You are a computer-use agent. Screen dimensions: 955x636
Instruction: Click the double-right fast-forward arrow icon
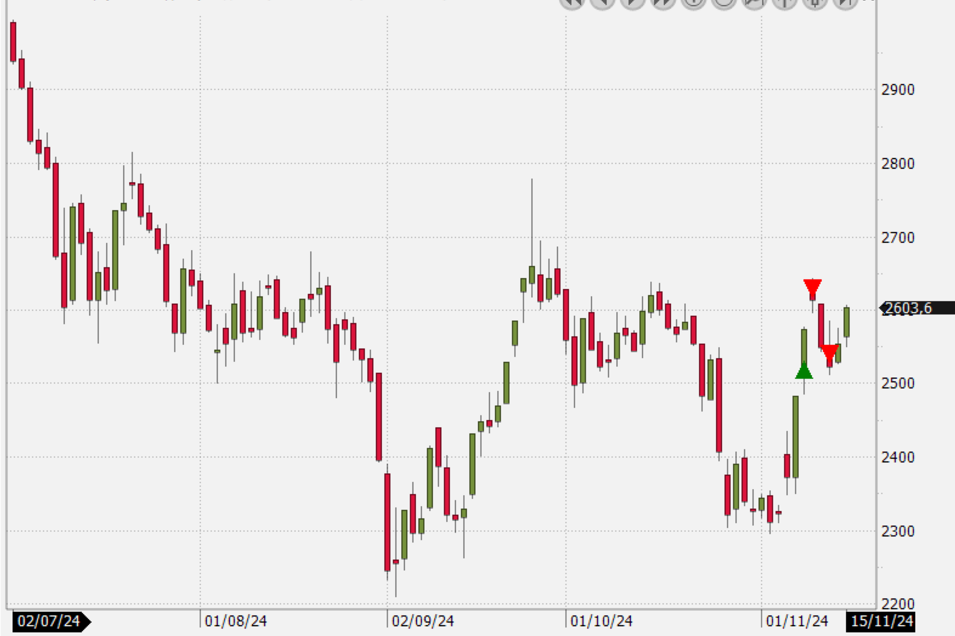(x=663, y=3)
